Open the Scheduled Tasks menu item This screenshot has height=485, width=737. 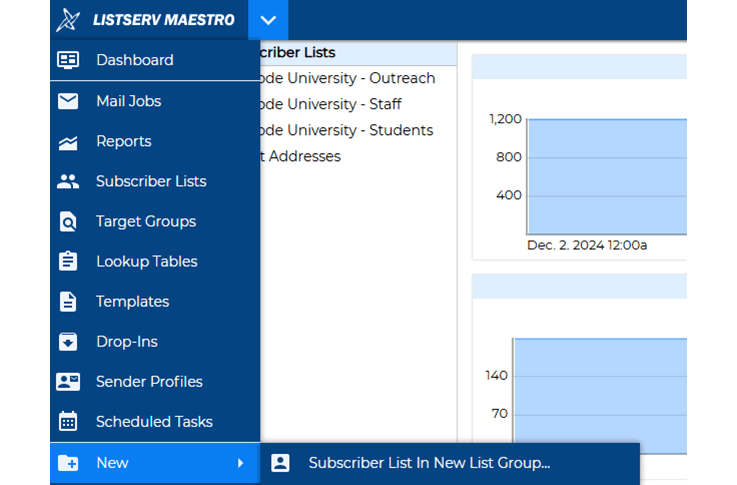click(154, 422)
